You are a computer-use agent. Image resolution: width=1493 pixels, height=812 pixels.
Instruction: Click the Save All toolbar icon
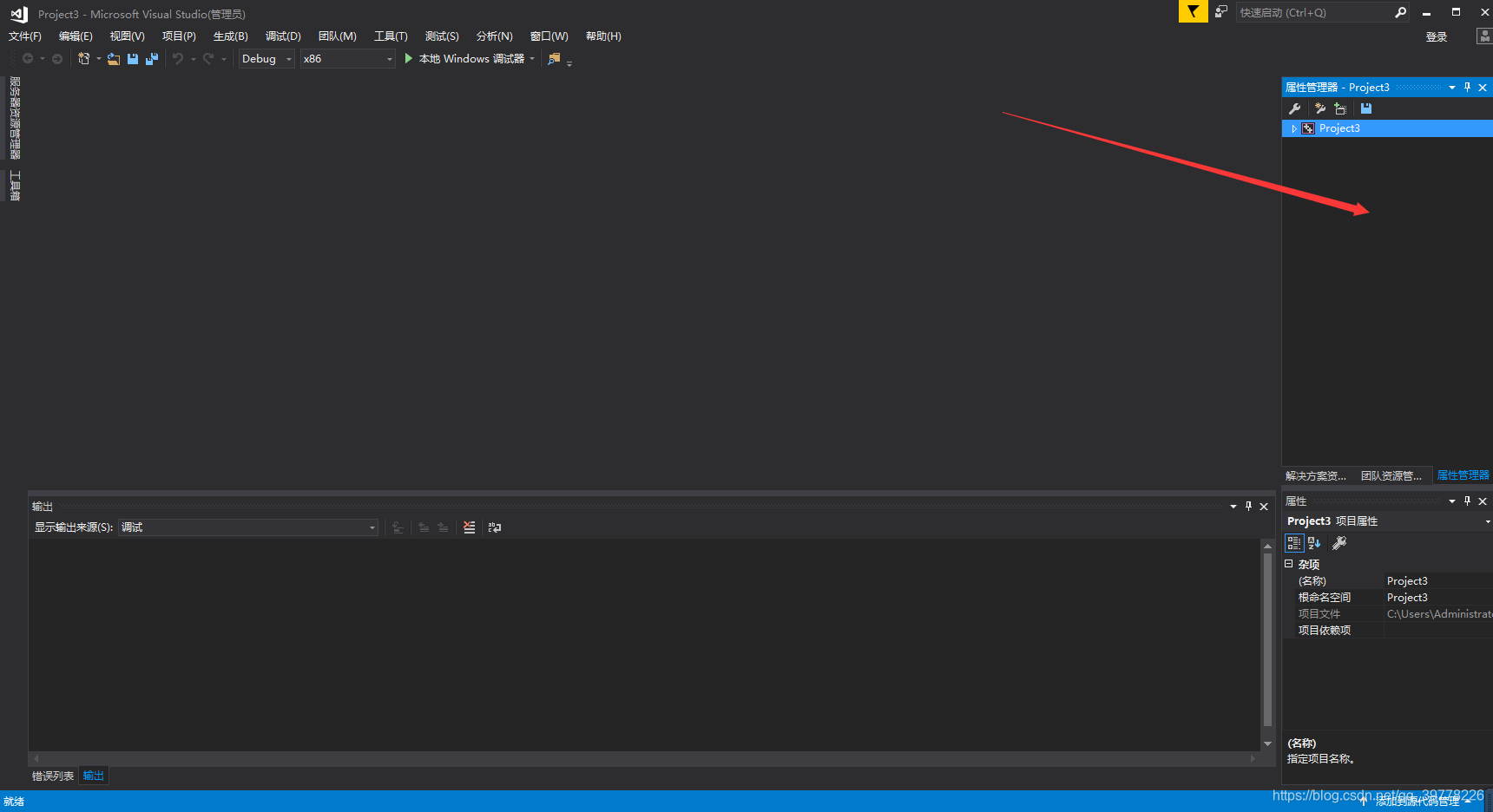(x=152, y=59)
